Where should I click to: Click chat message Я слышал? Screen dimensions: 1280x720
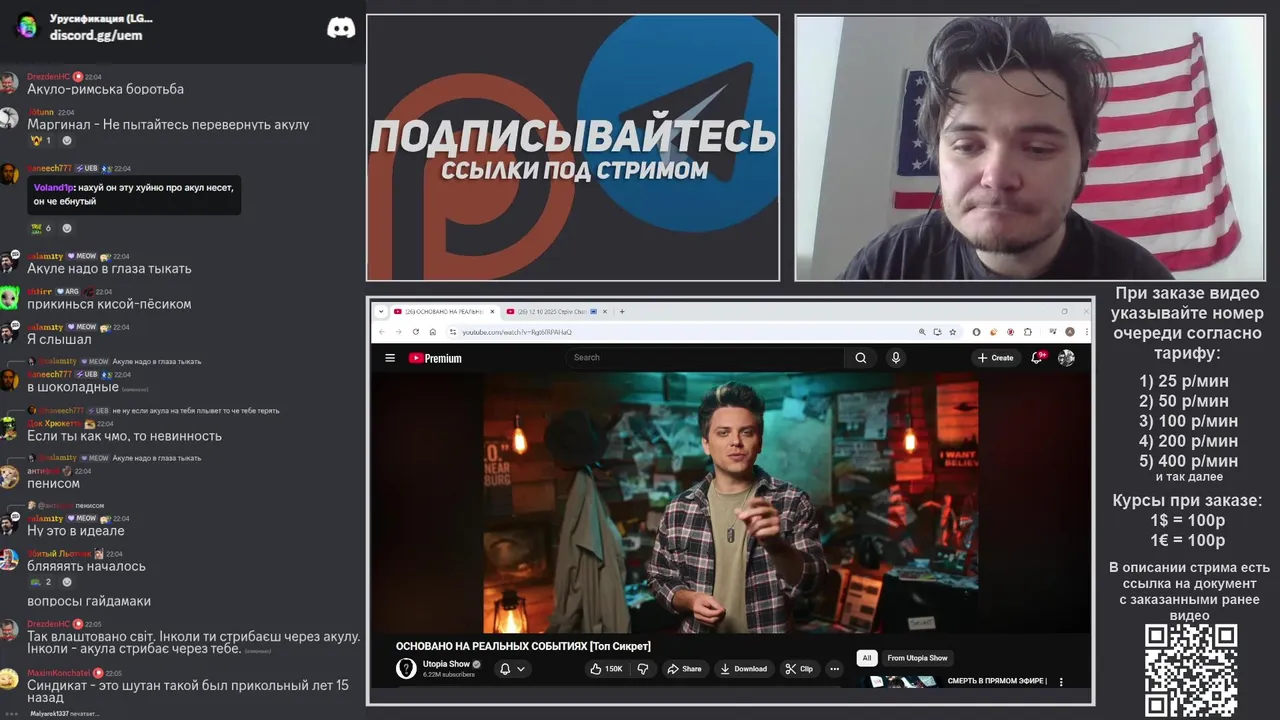tap(59, 339)
